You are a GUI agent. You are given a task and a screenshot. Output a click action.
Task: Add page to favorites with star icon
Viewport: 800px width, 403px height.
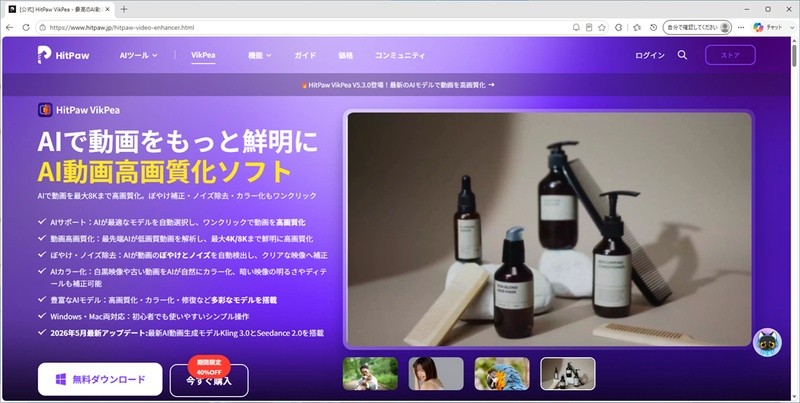pyautogui.click(x=602, y=28)
